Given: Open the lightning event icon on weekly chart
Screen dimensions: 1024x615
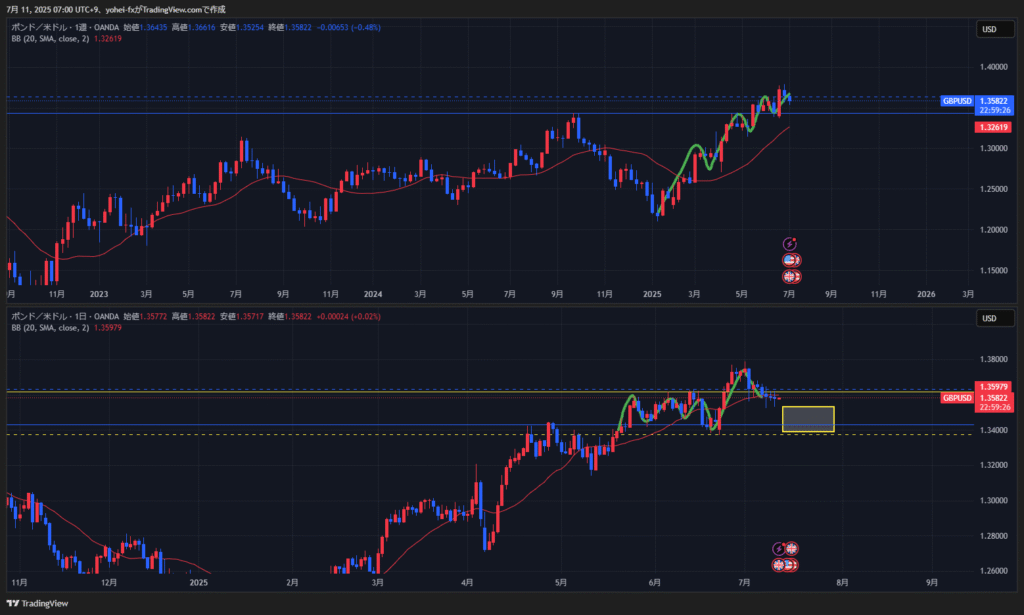Looking at the screenshot, I should (790, 244).
